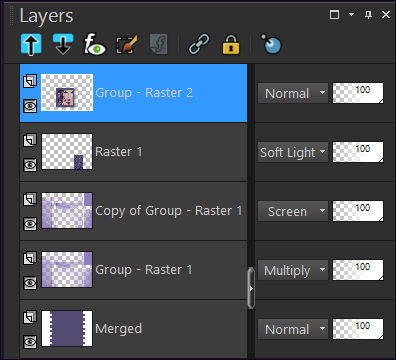Click the layer styles script icon
This screenshot has width=396, height=360.
(159, 44)
